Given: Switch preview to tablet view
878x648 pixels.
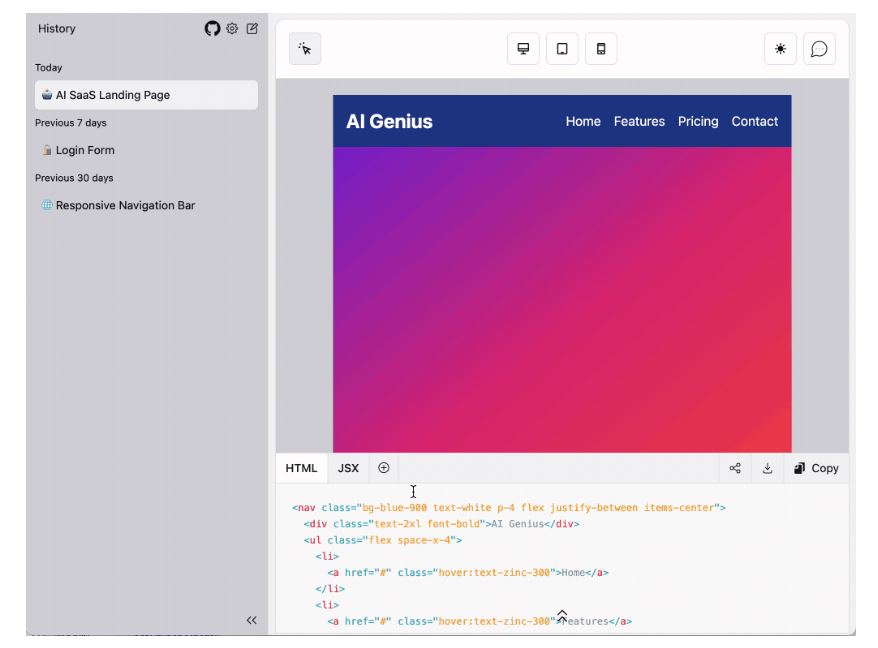Looking at the screenshot, I should coord(562,49).
